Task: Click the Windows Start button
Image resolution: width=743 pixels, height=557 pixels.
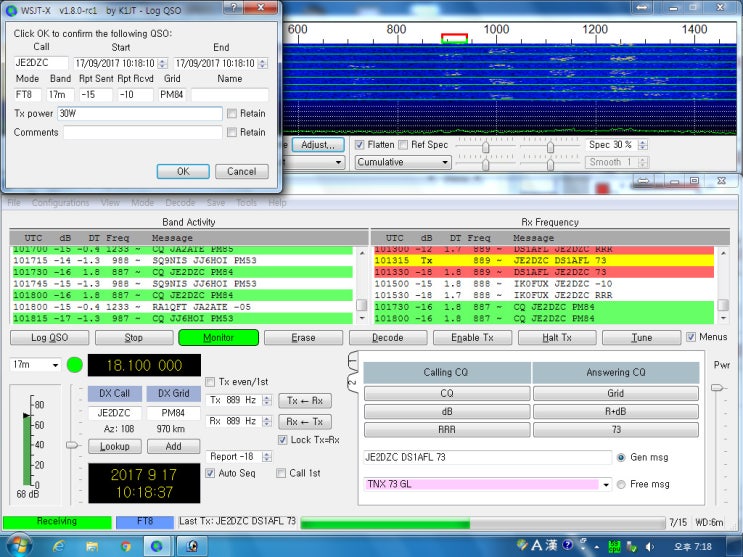Action: pos(18,546)
